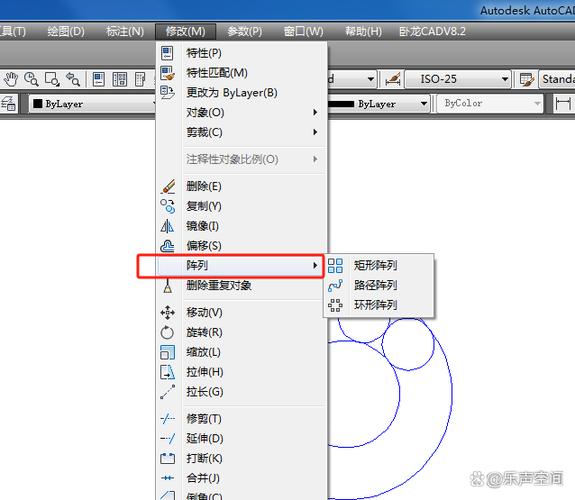Expand the 对象(O) submenu
575x500 pixels.
point(241,113)
